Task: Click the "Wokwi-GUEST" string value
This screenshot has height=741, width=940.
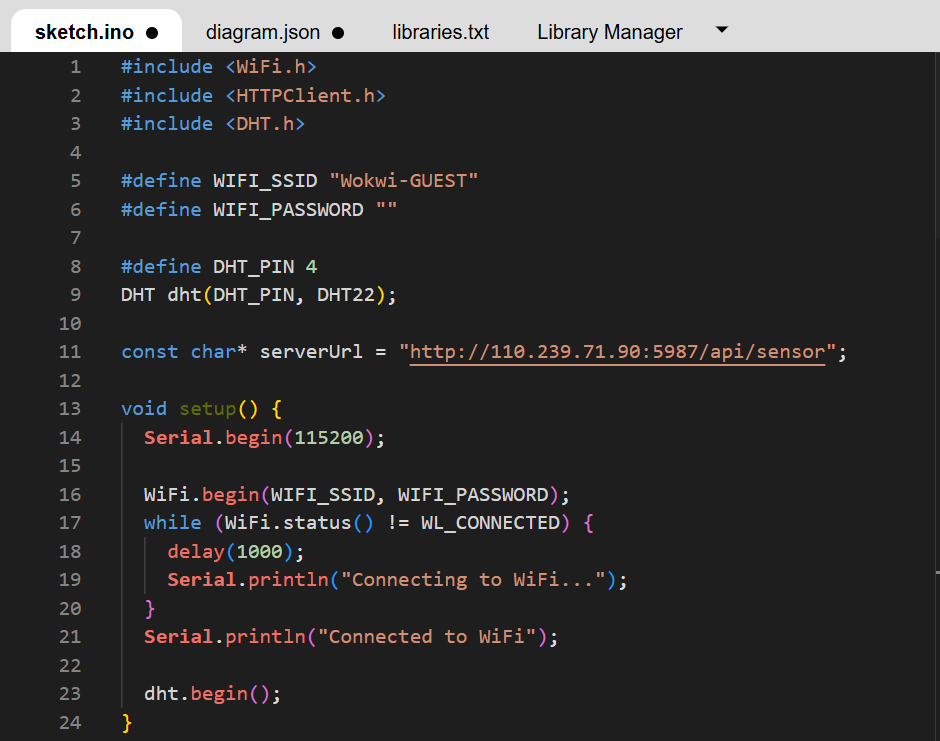Action: [x=404, y=180]
